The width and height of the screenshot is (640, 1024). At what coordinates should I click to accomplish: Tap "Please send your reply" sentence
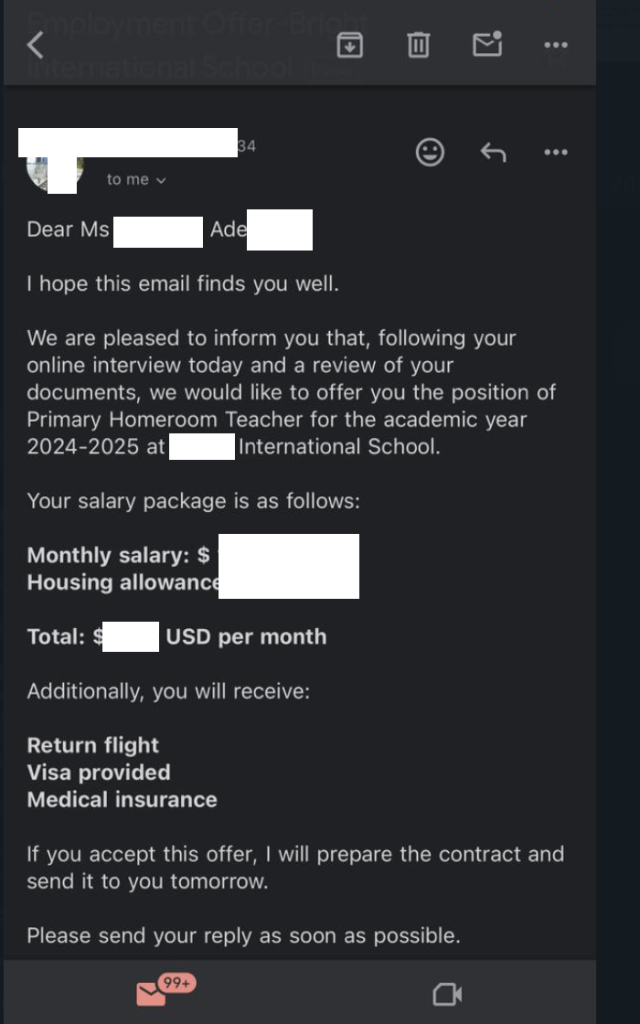[243, 936]
